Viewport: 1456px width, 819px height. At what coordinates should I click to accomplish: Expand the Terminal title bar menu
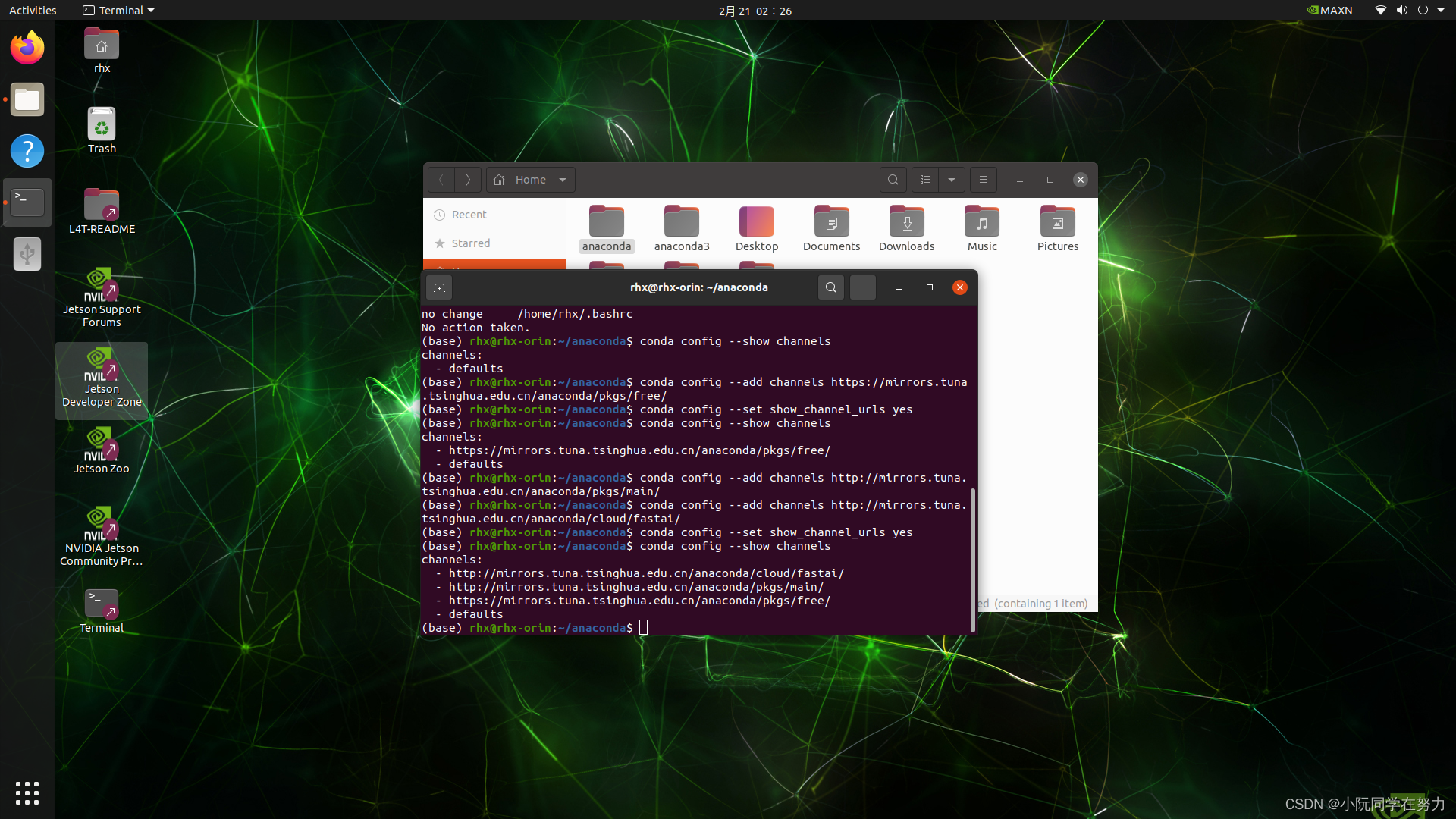[118, 10]
